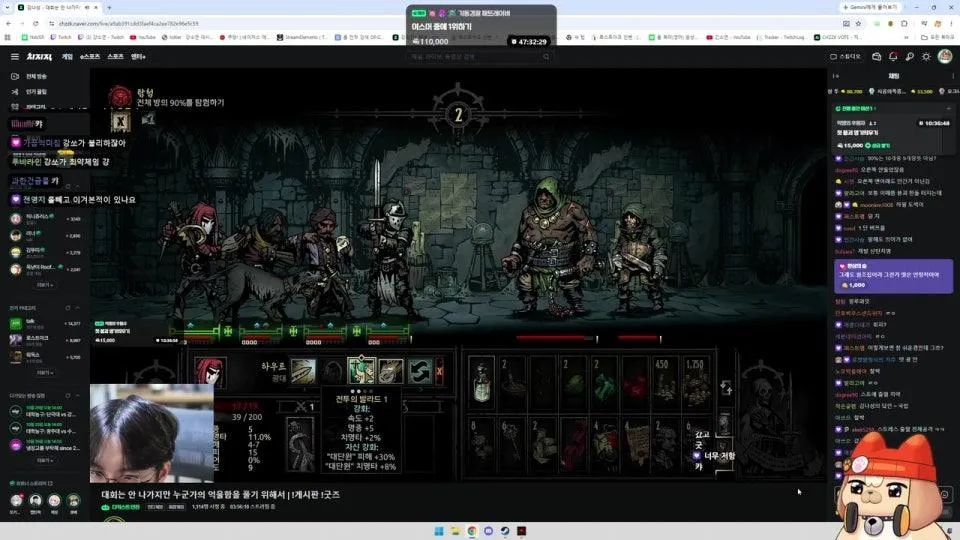Click the red-haired hero portrait in game
This screenshot has width=960, height=540.
(x=210, y=372)
